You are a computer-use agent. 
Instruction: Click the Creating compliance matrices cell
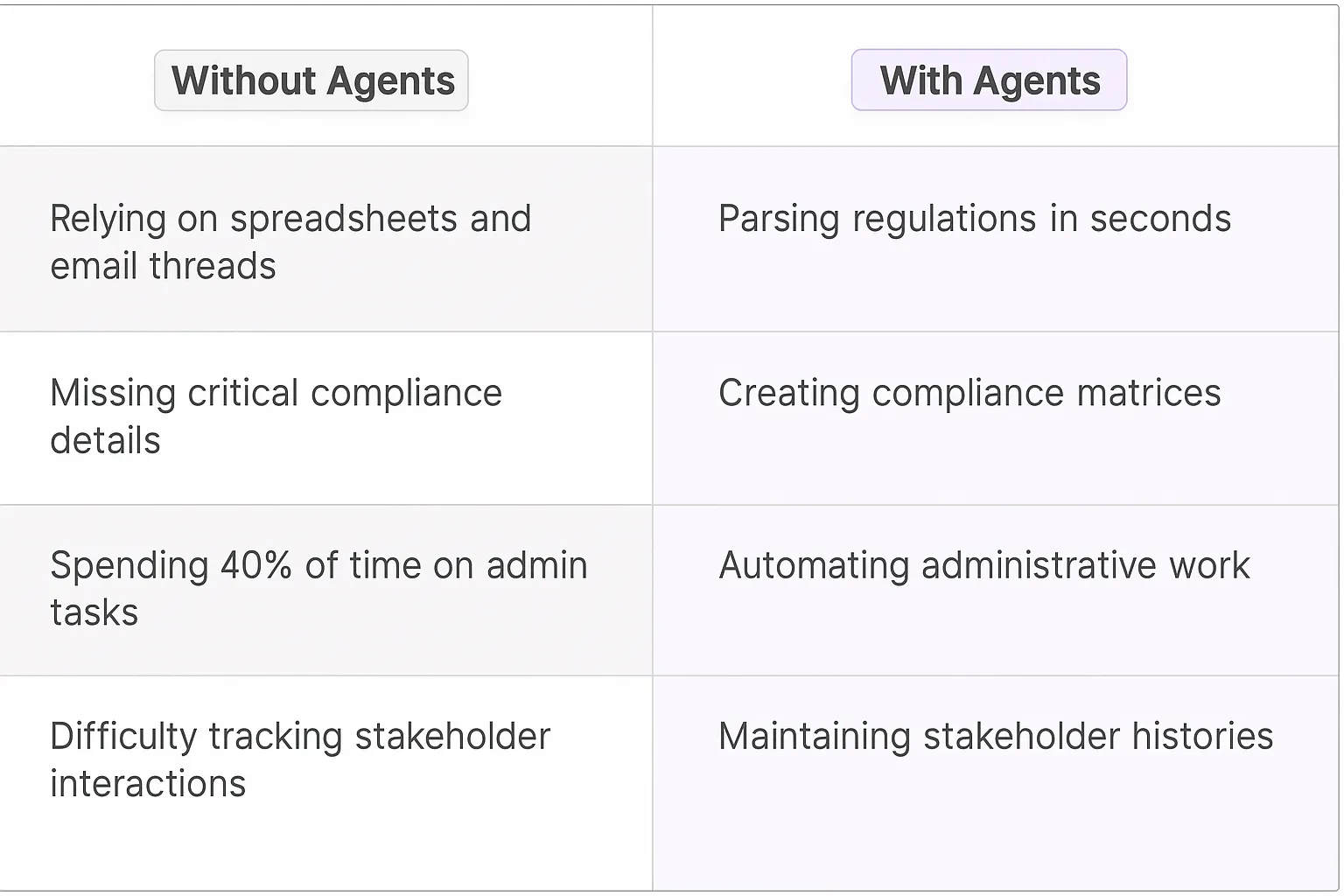[x=995, y=417]
